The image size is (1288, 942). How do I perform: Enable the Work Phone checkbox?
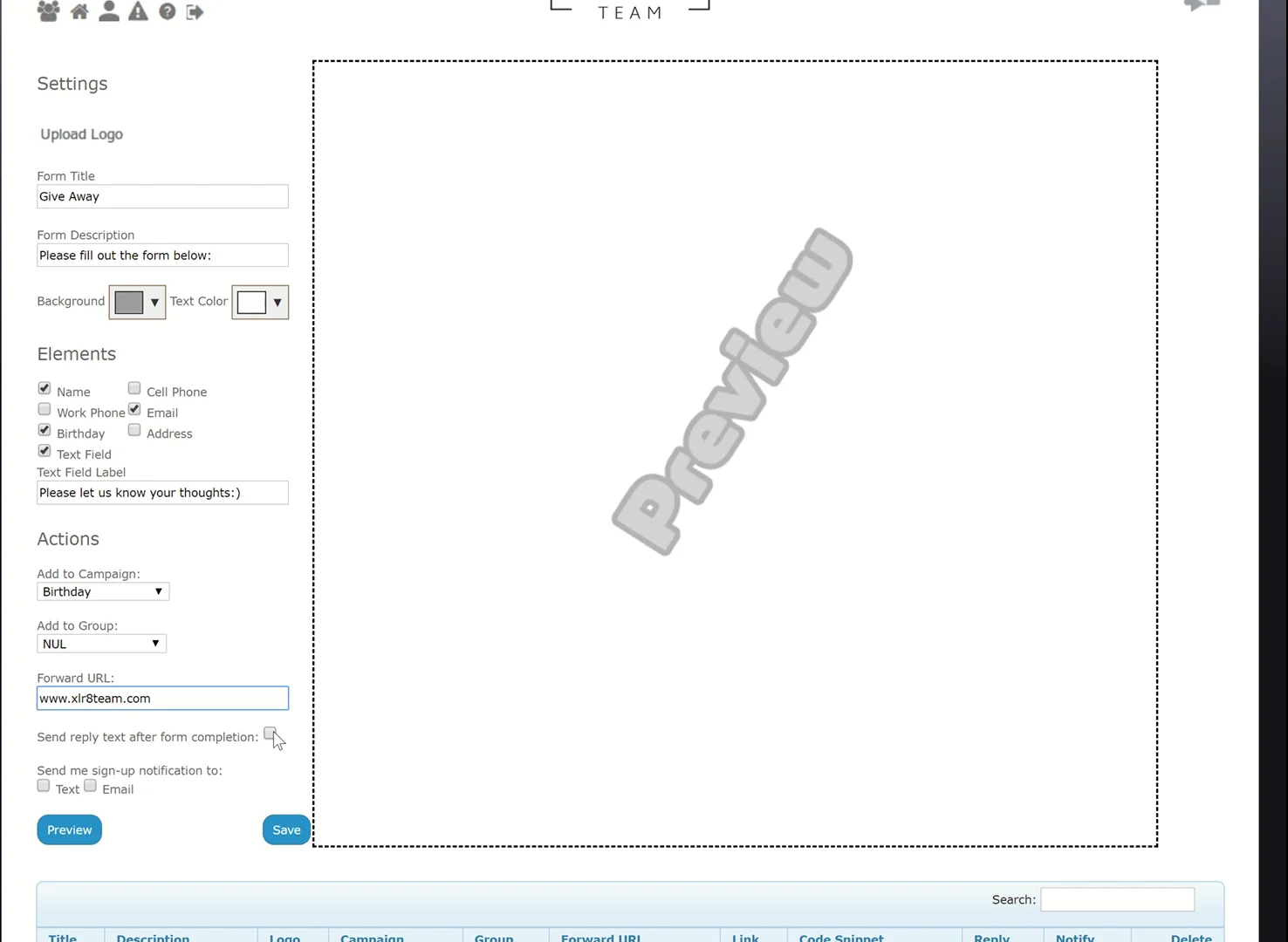[45, 409]
